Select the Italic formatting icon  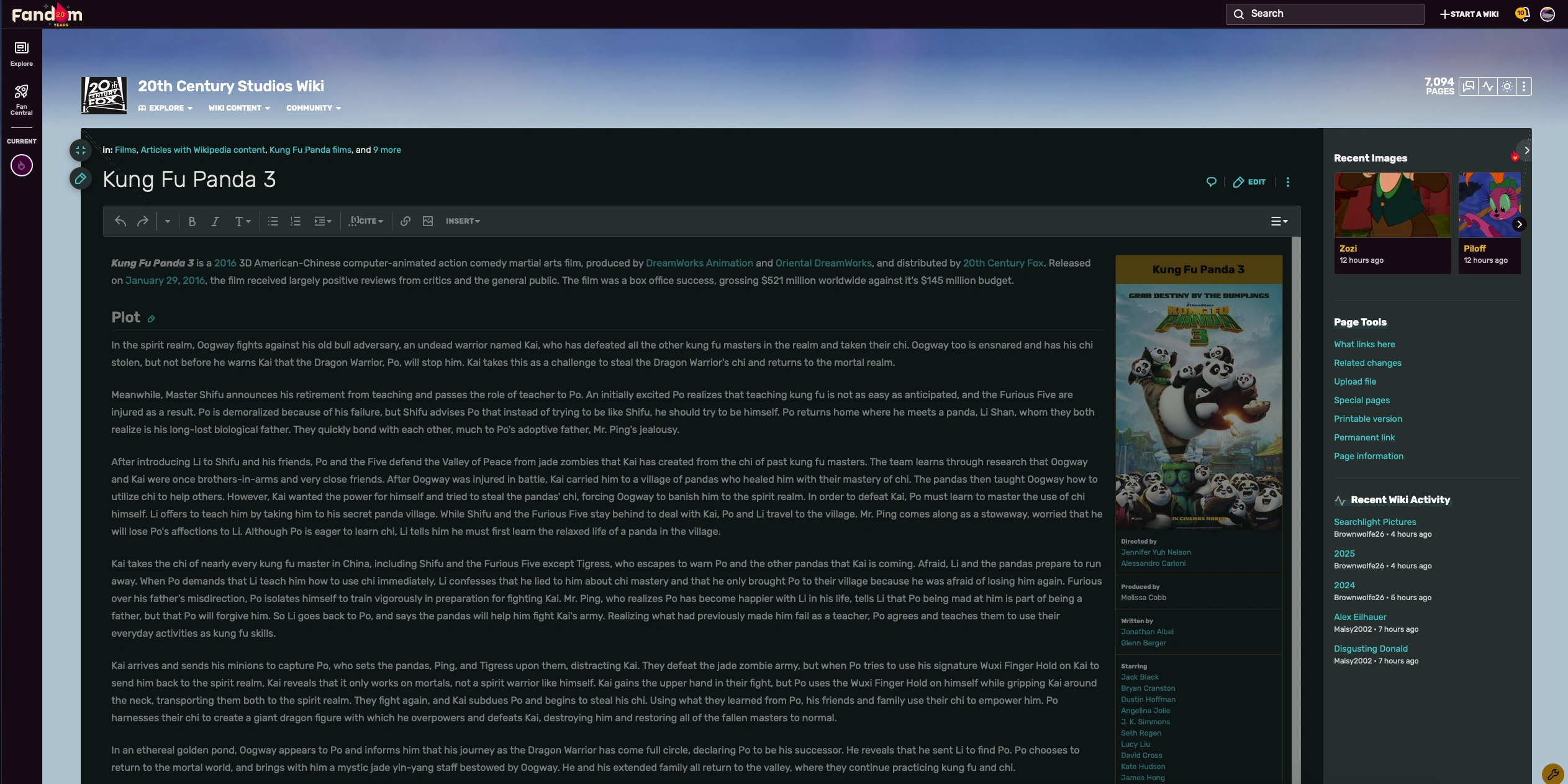click(x=215, y=221)
